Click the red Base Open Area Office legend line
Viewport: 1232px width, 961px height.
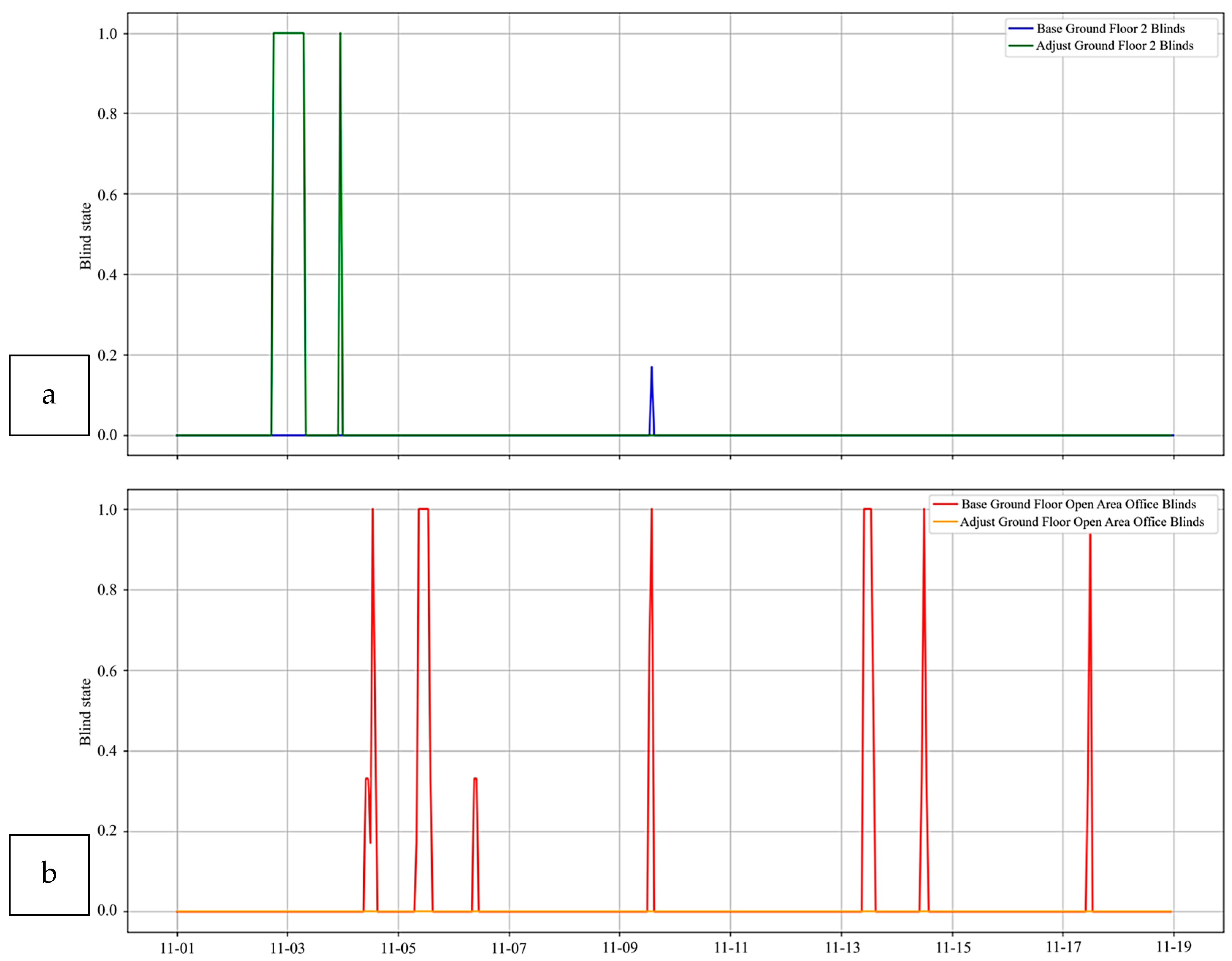(945, 504)
